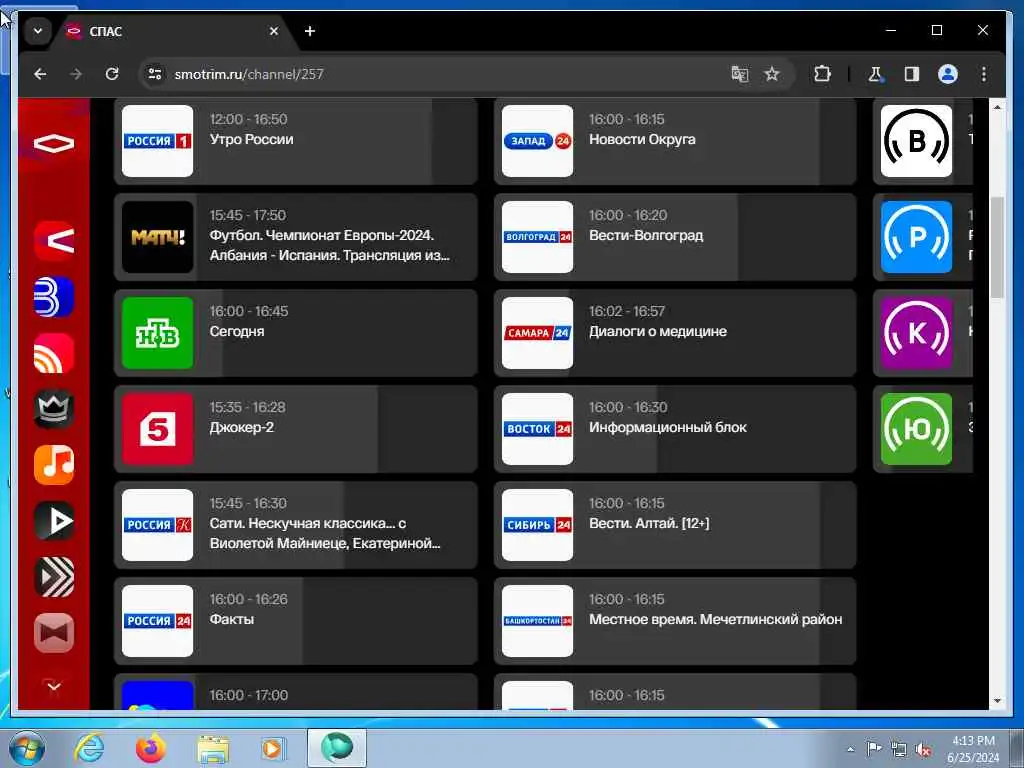Select the НТВ channel logo

click(157, 333)
